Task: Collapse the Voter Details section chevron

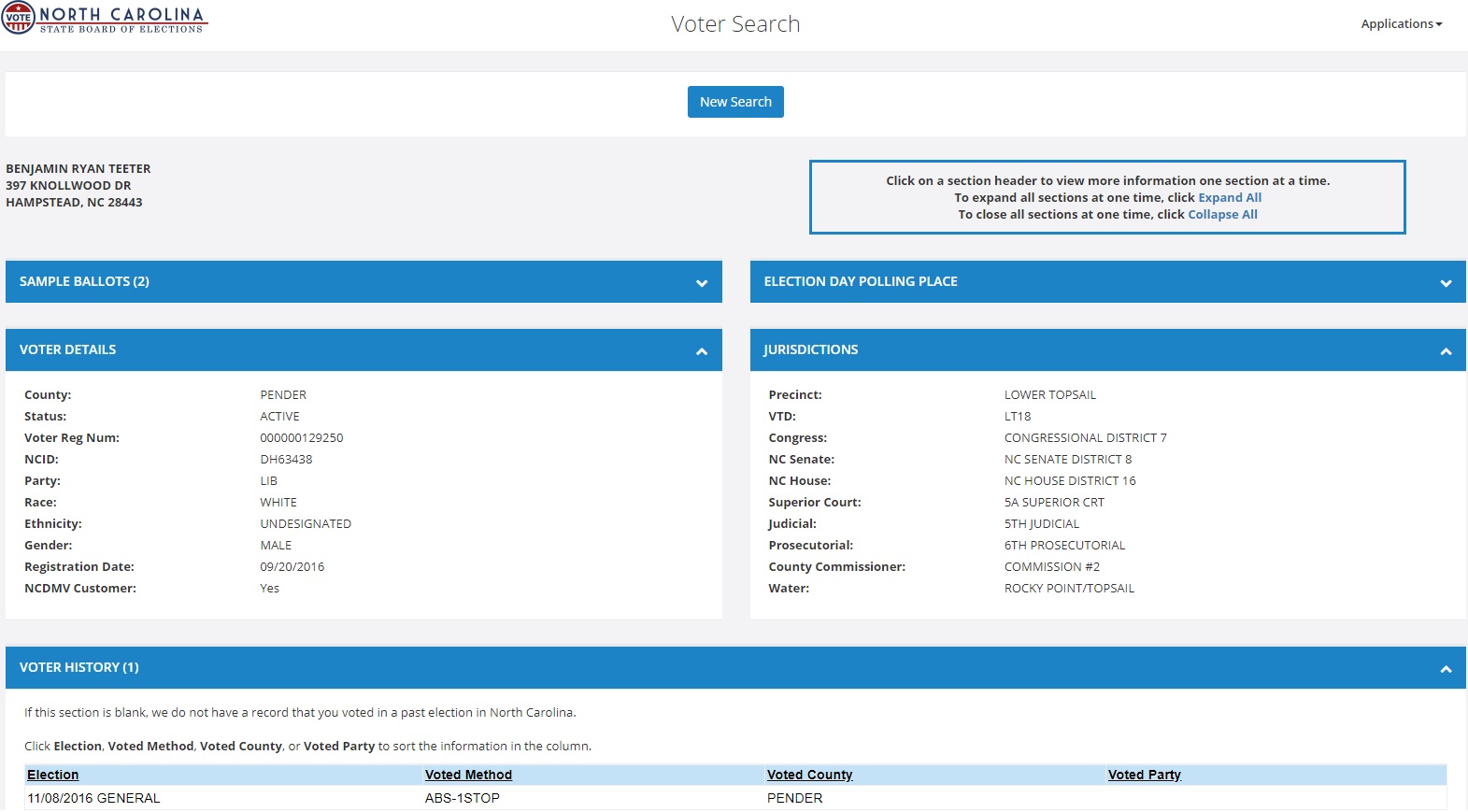Action: [x=702, y=351]
